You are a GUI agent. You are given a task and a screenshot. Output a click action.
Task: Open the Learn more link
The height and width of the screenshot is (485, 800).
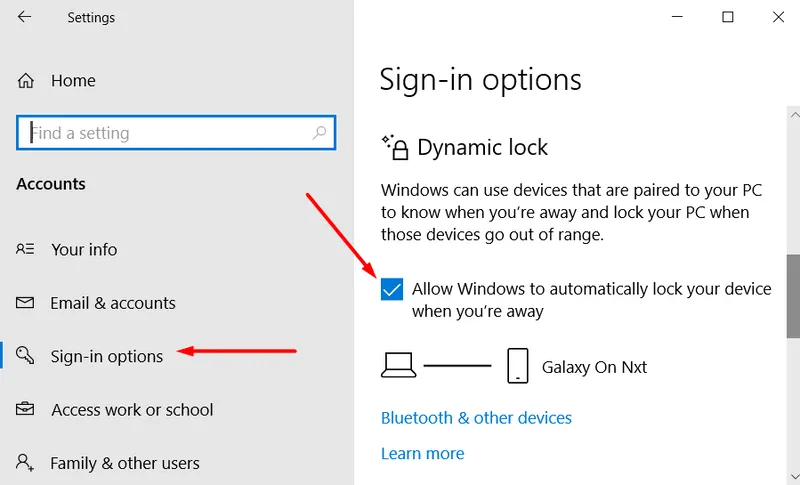422,453
